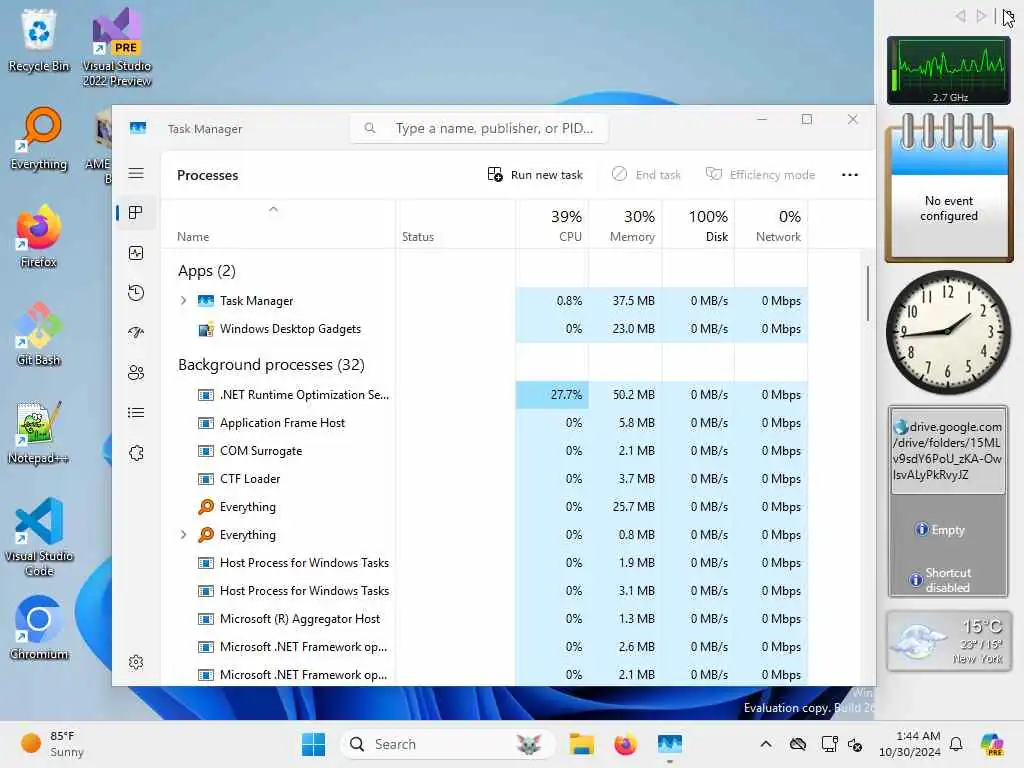The image size is (1024, 768).
Task: Click the gadget sidebar previous arrow
Action: coord(960,16)
